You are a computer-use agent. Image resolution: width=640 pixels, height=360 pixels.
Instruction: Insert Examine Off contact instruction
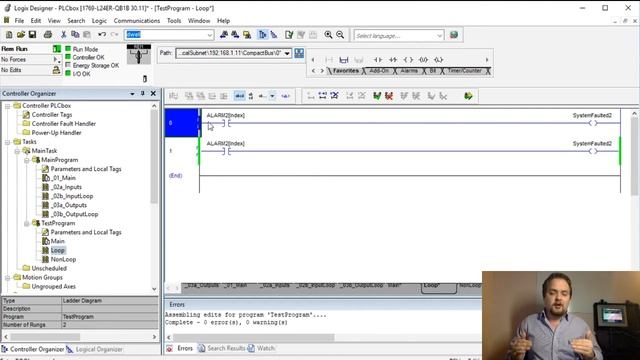pyautogui.click(x=393, y=60)
